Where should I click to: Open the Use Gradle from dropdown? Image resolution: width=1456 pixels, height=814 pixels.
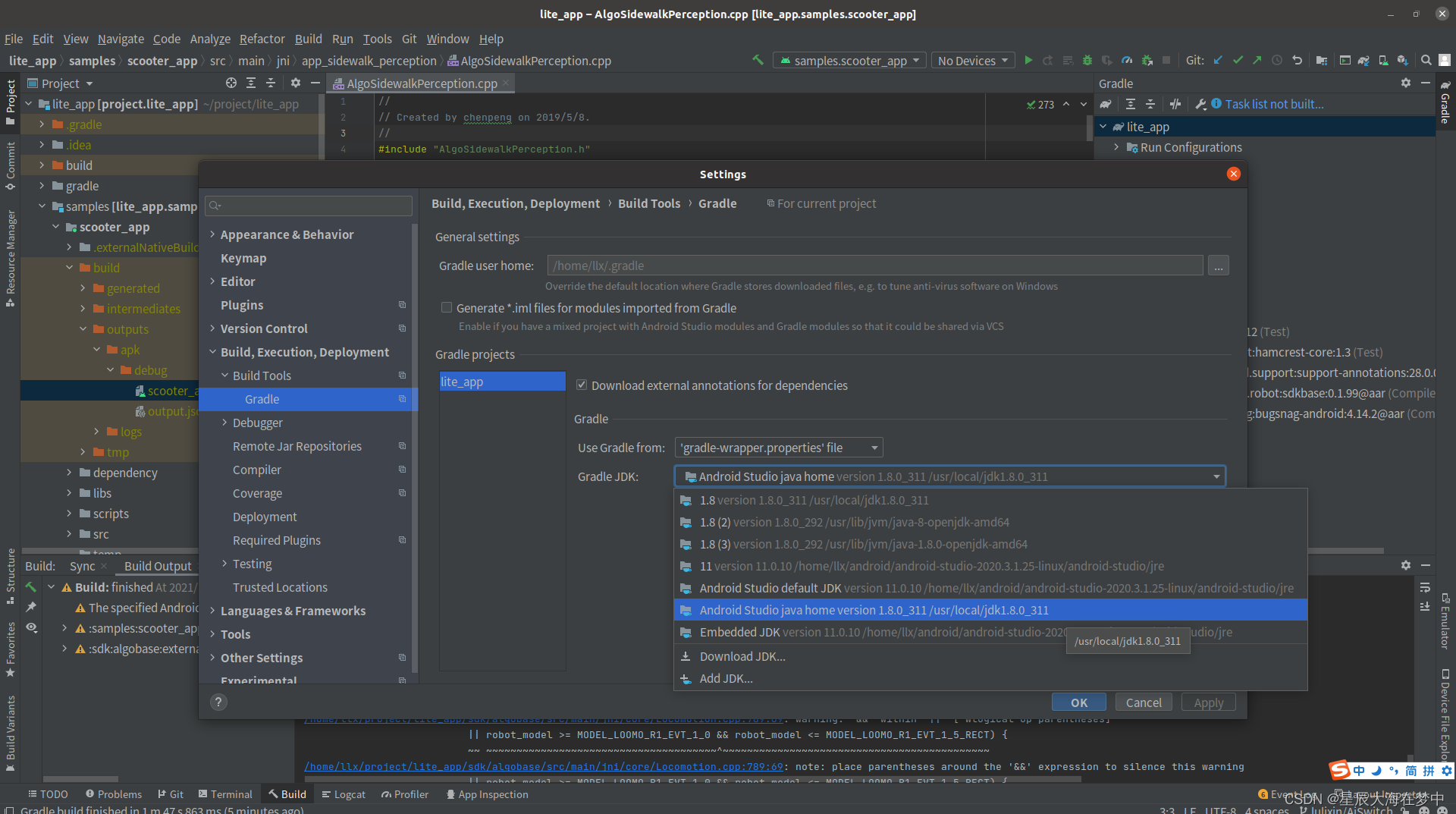[x=779, y=448]
